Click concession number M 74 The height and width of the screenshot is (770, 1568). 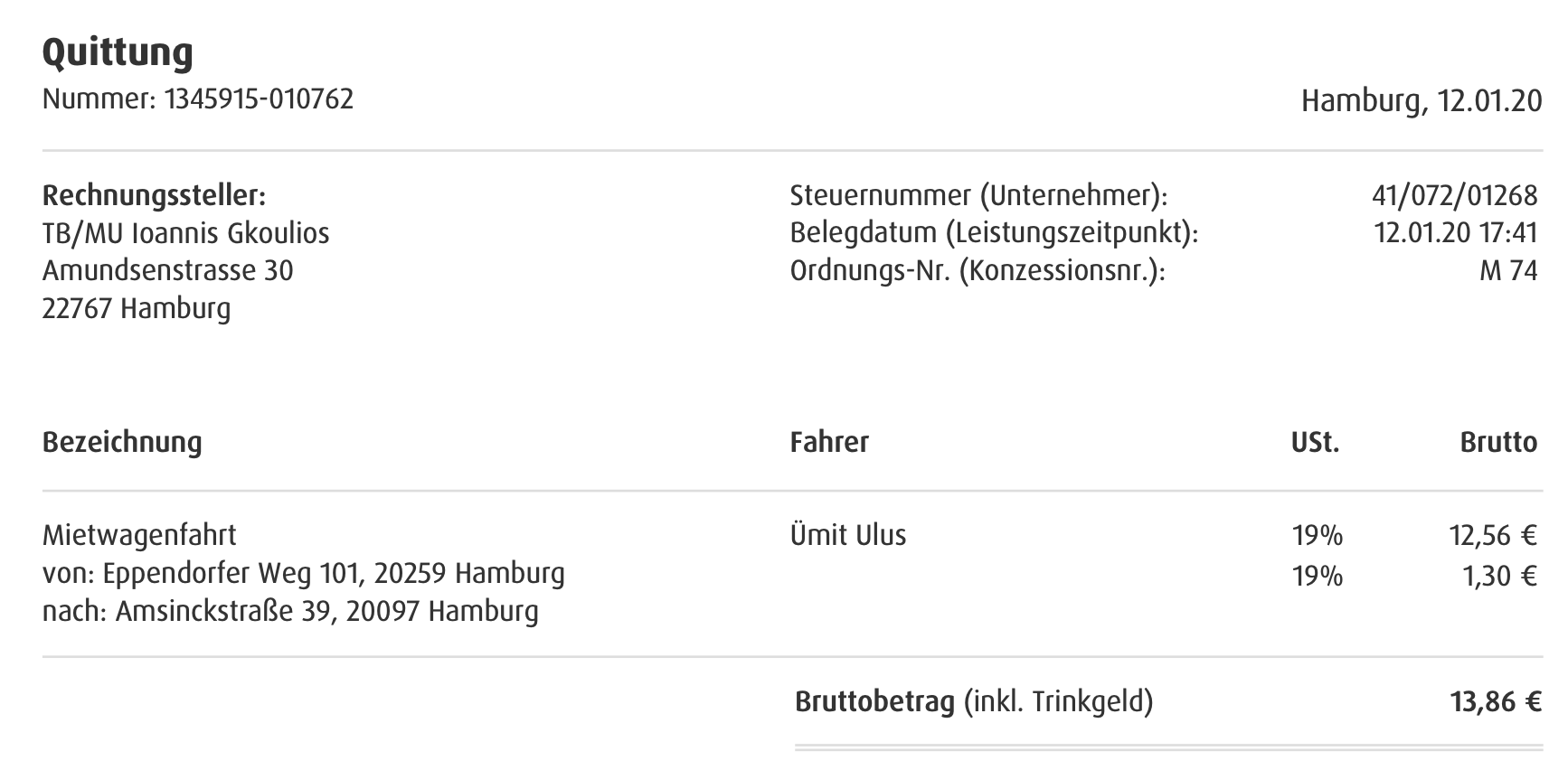(1508, 270)
